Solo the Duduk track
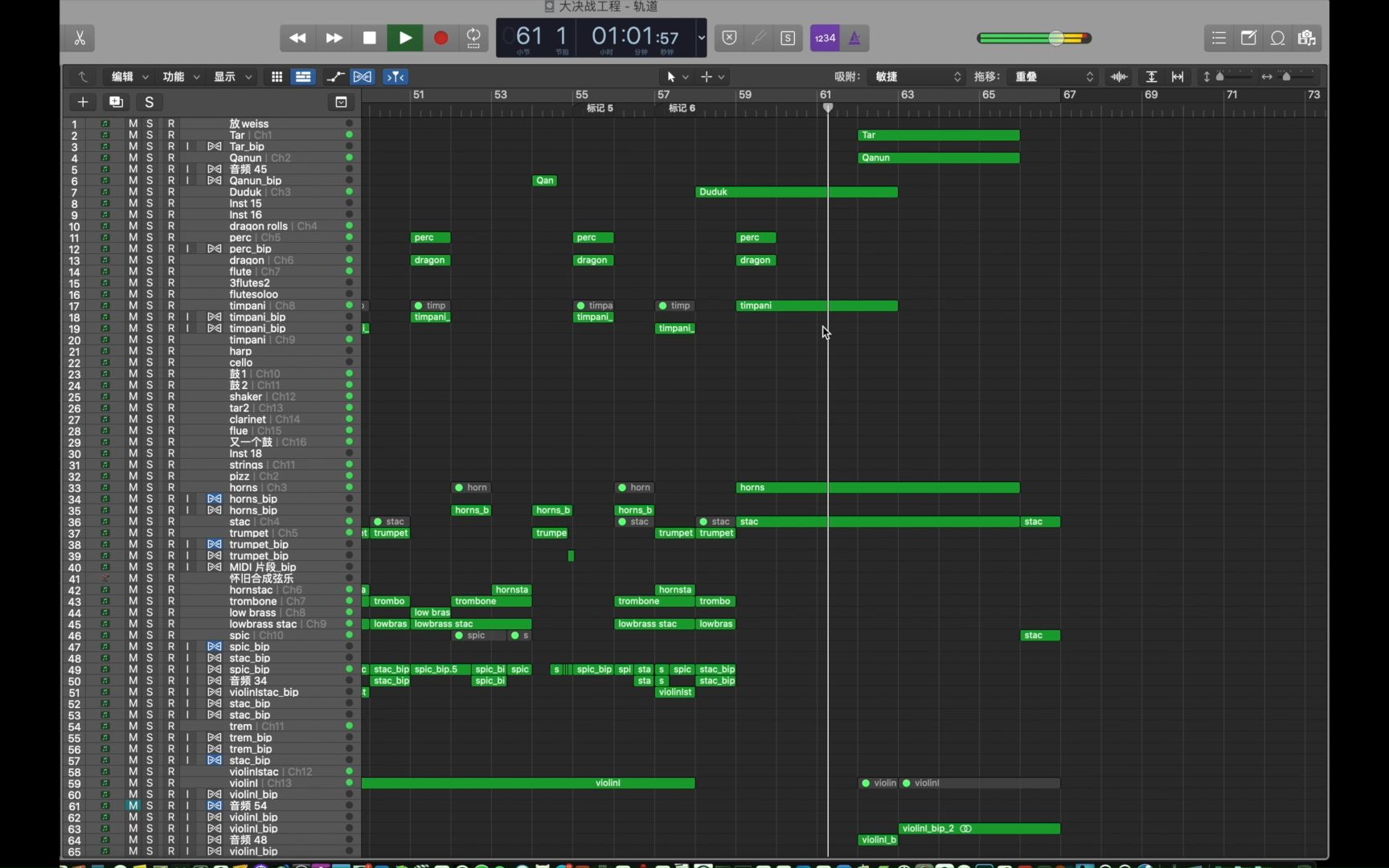Viewport: 1389px width, 868px height. tap(150, 192)
